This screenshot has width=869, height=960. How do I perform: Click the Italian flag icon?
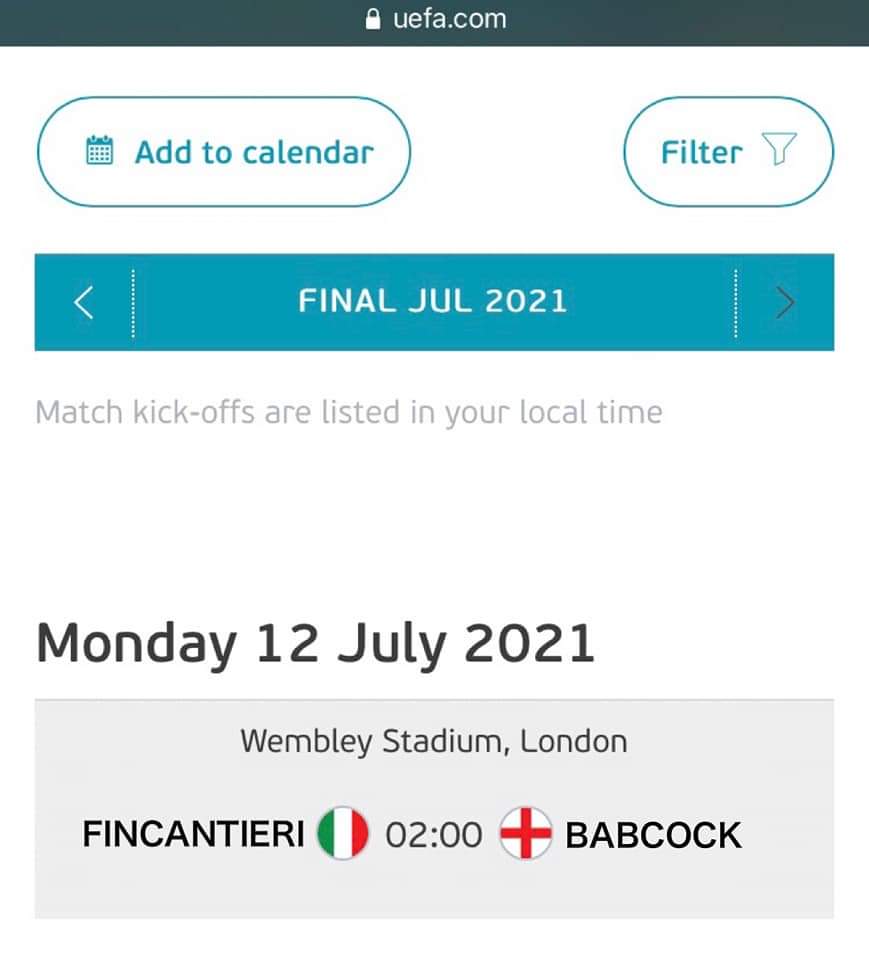click(x=343, y=834)
